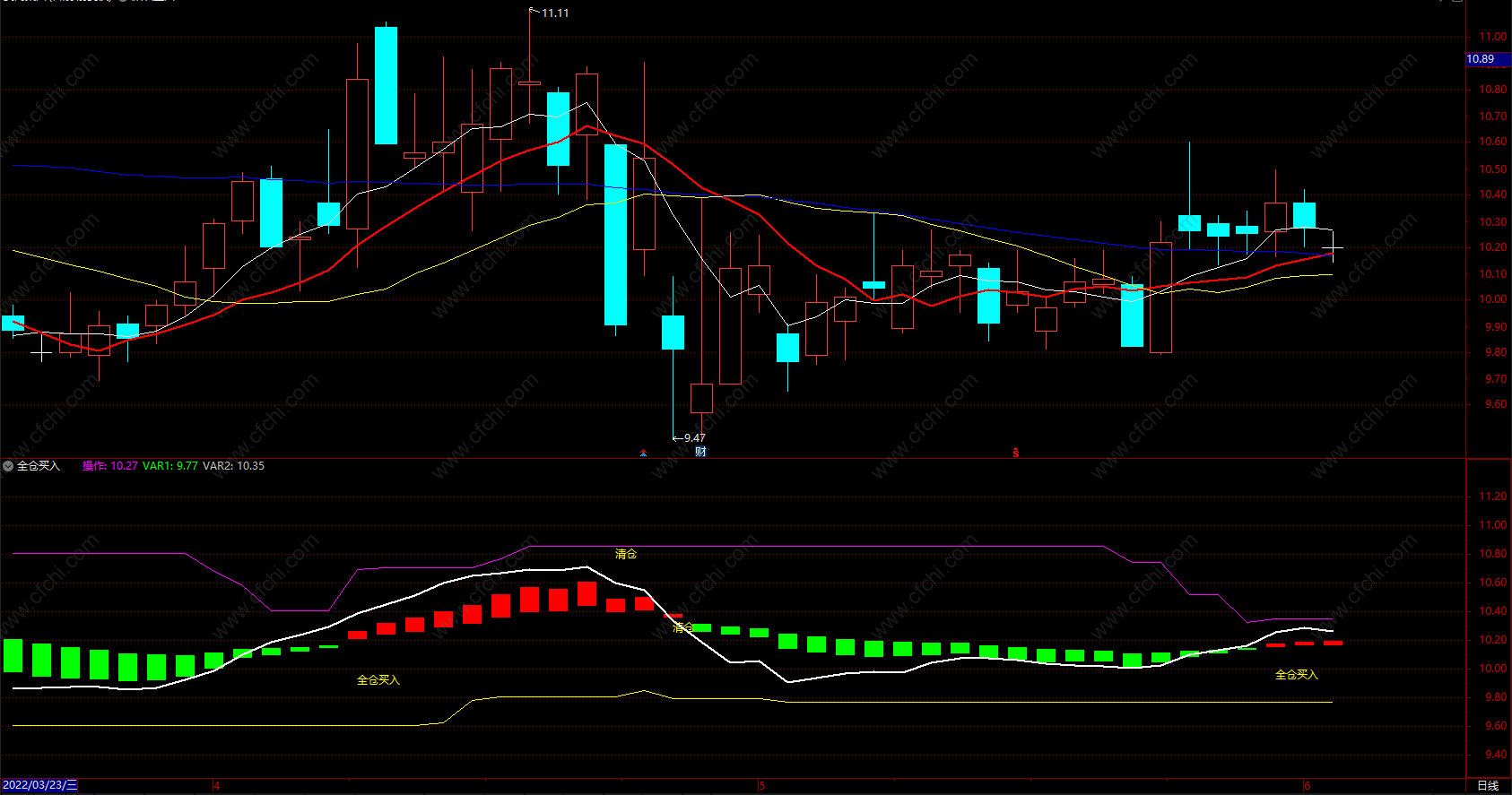Click the 11.00 price axis label in main chart
This screenshot has width=1512, height=795.
[1493, 38]
